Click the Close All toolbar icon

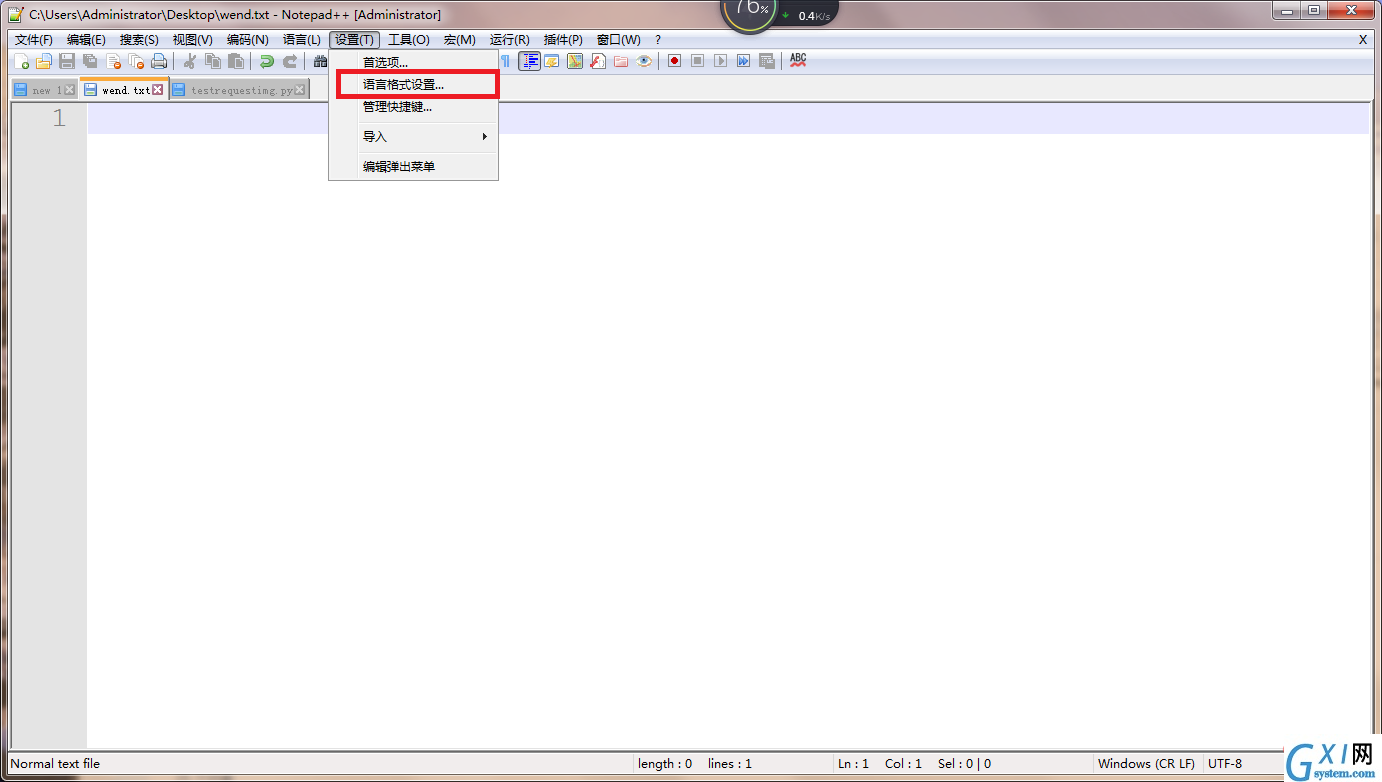tap(136, 61)
